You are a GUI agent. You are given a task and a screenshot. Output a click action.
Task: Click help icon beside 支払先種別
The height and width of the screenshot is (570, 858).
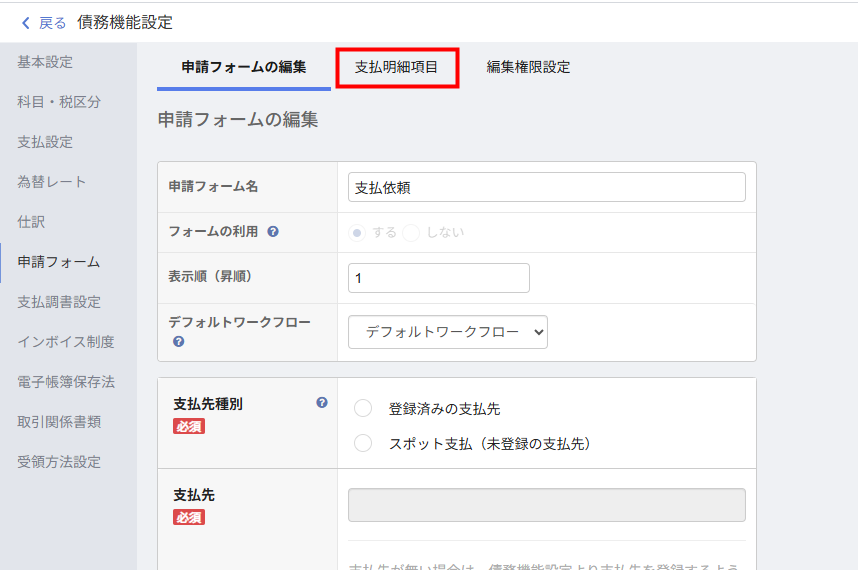[x=322, y=403]
